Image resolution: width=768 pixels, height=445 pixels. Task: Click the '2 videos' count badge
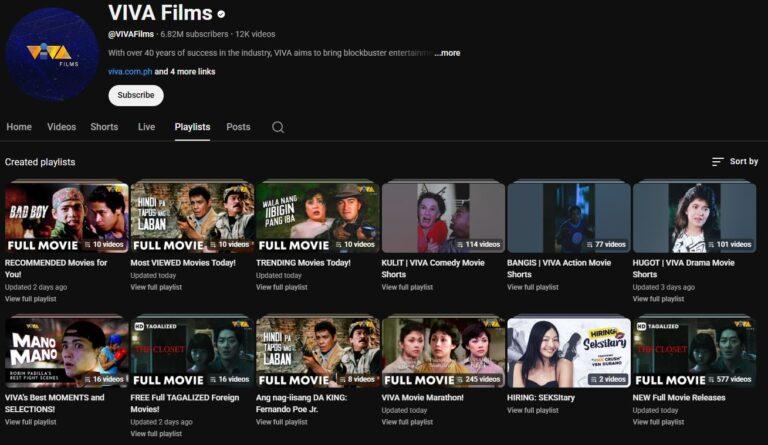[x=608, y=379]
